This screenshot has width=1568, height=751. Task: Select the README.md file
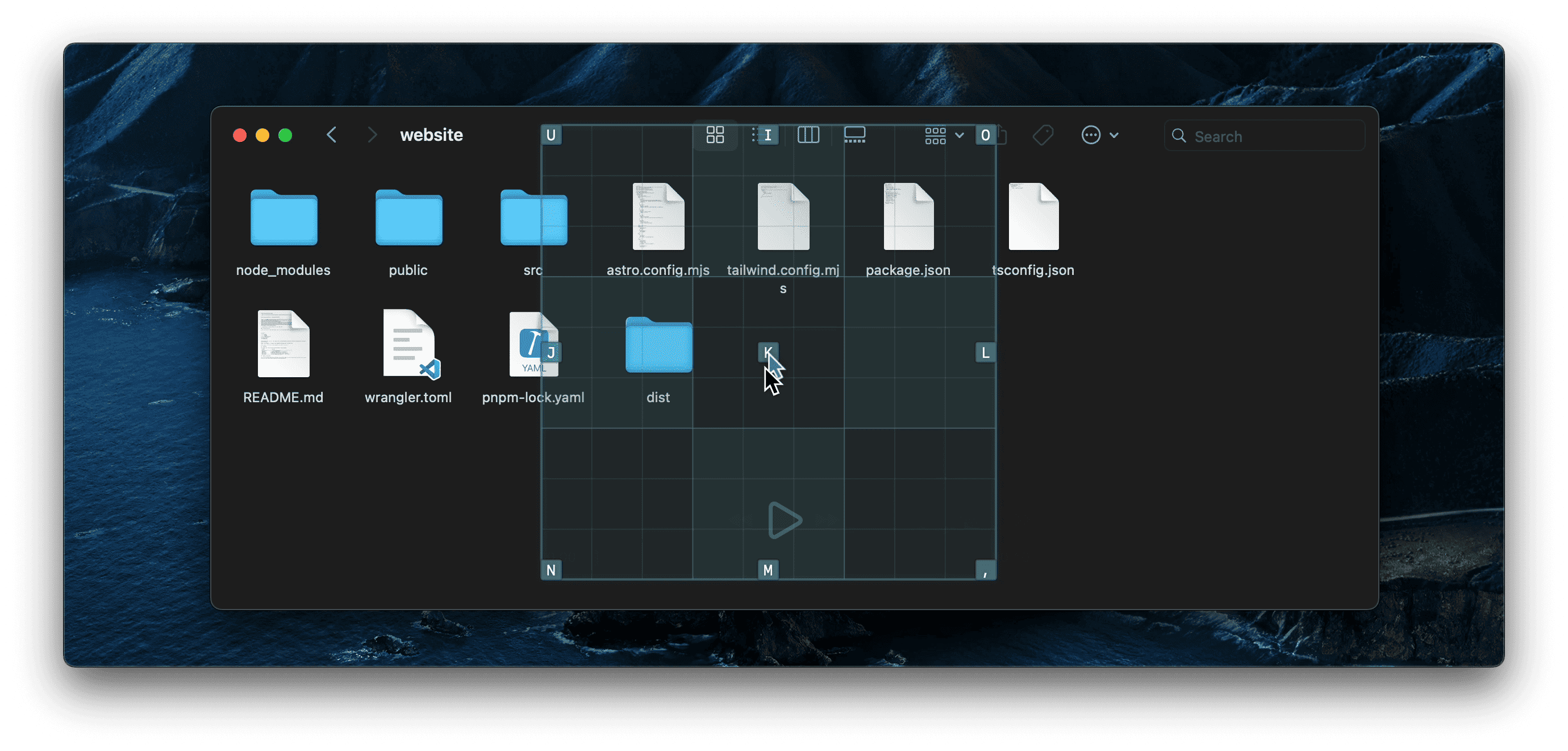pyautogui.click(x=283, y=344)
